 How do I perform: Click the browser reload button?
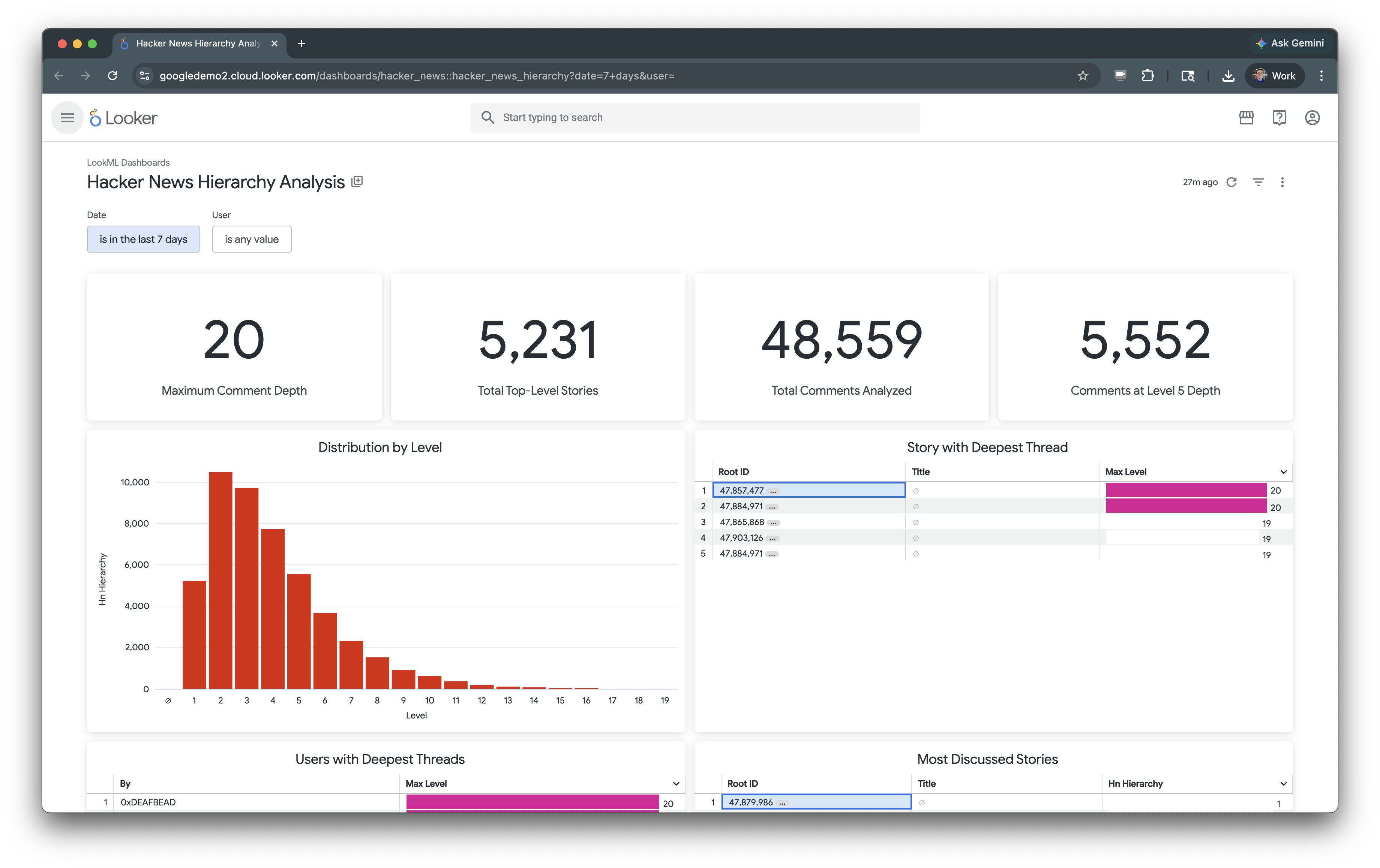[112, 76]
